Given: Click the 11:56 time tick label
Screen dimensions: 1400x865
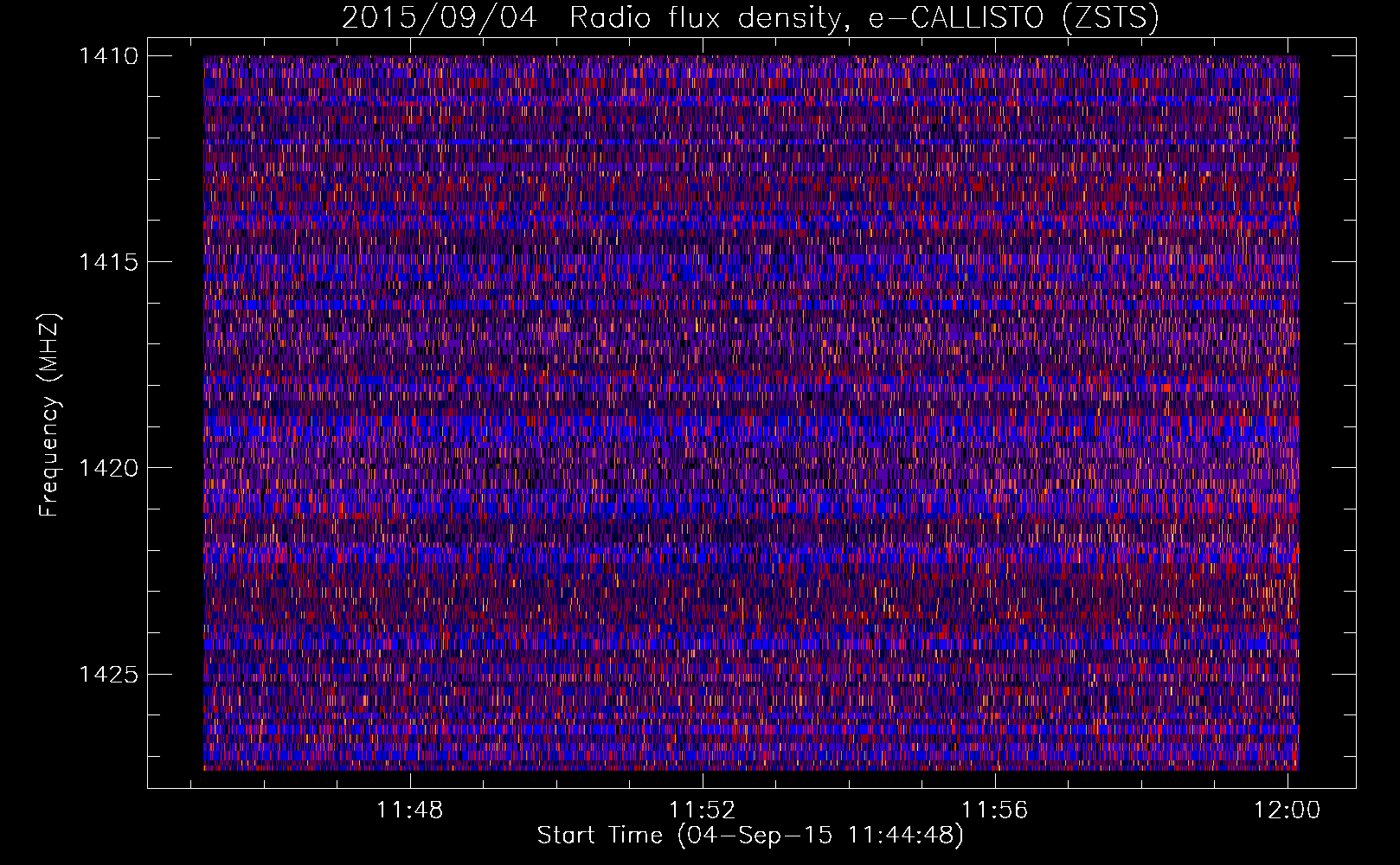Looking at the screenshot, I should 995,810.
